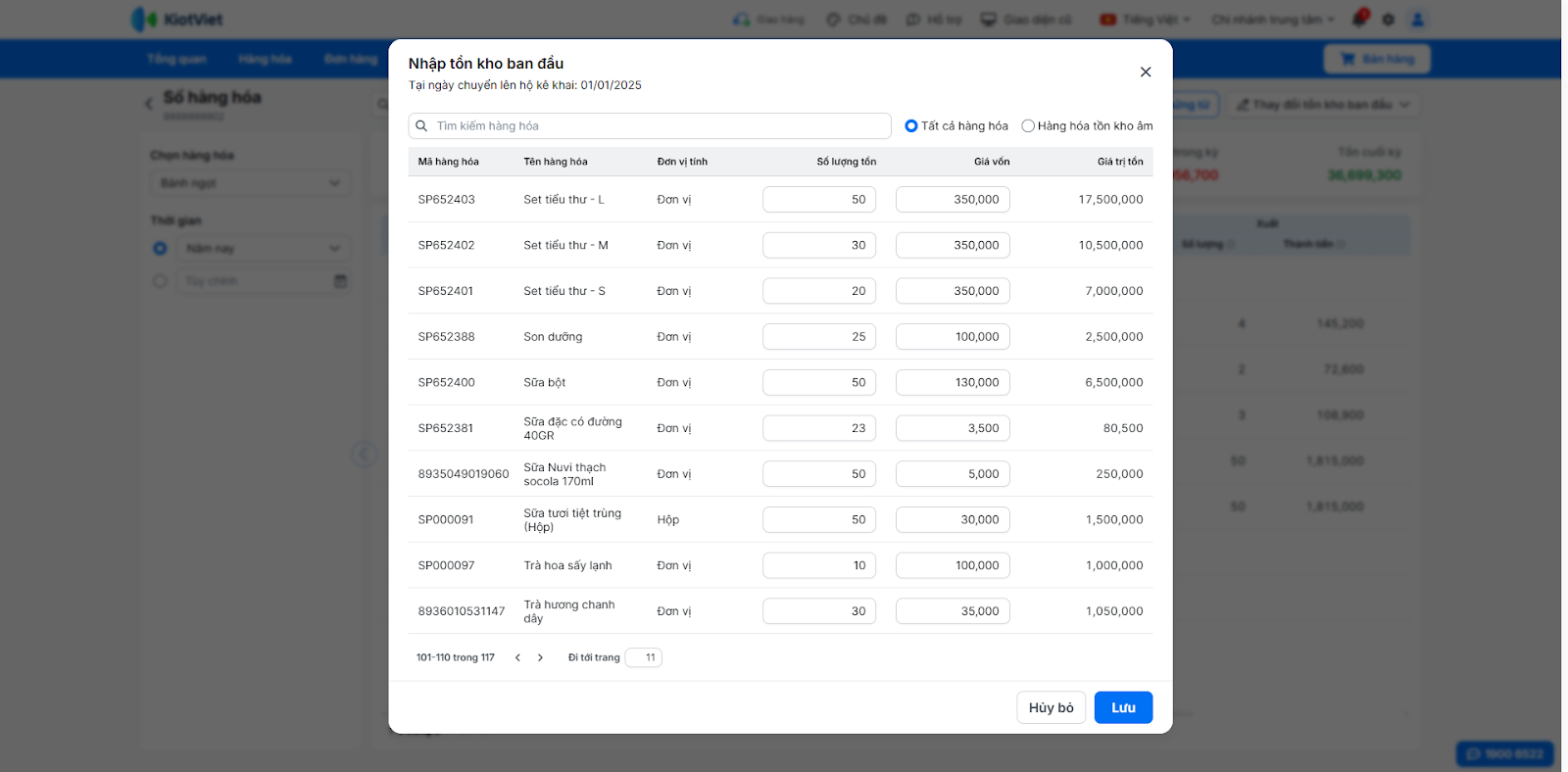Expand the 'Tiếng Việt' language dropdown

coord(1145,20)
